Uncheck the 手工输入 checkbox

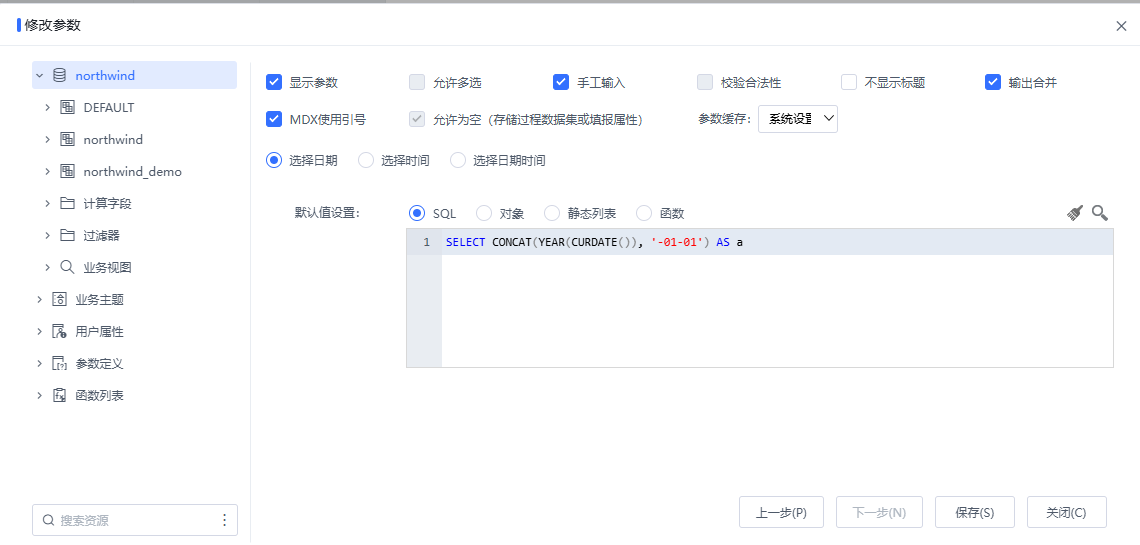click(561, 82)
